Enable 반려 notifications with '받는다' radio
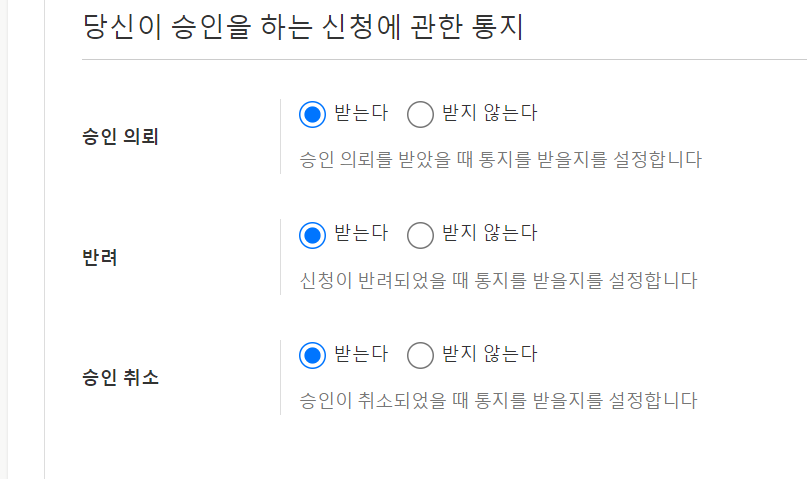The width and height of the screenshot is (807, 479). tap(313, 235)
